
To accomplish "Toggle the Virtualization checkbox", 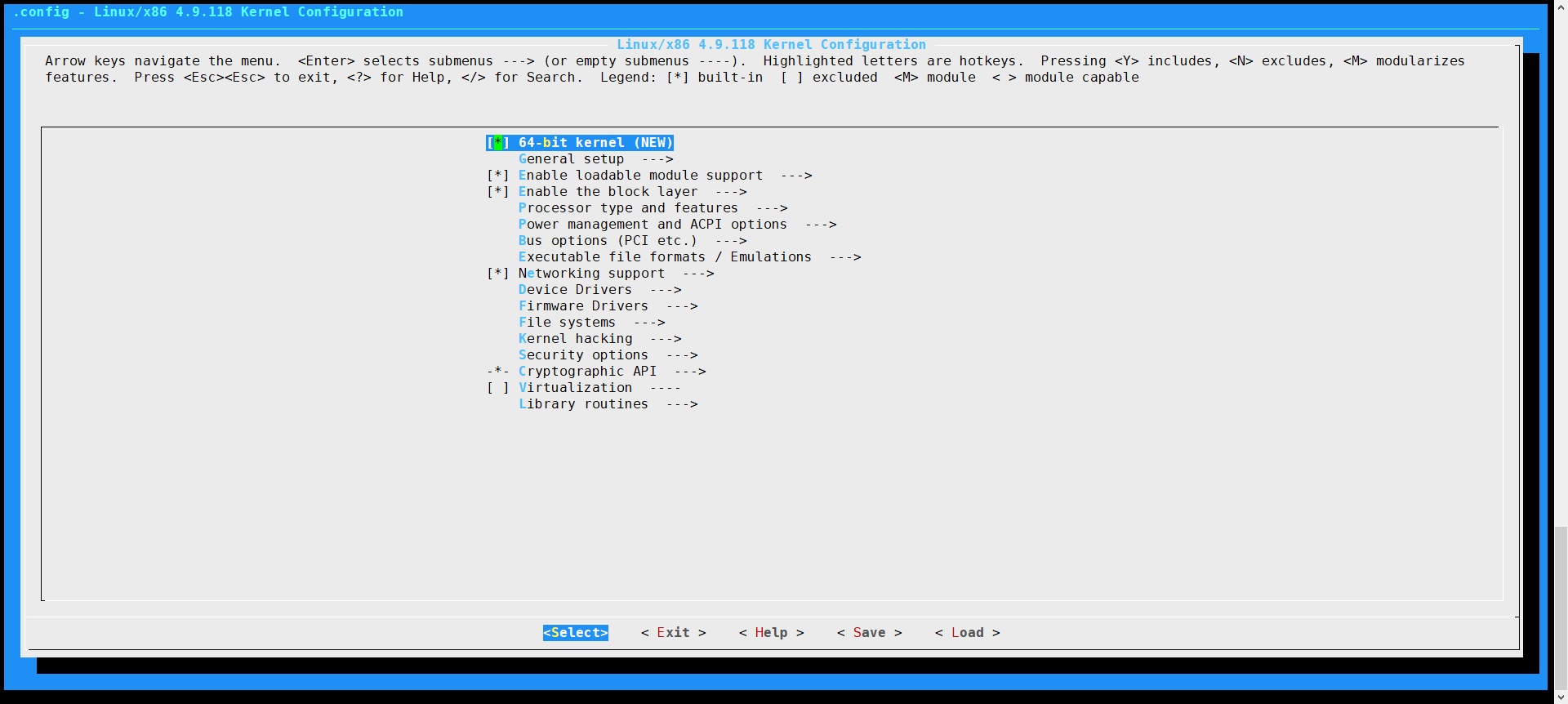I will pyautogui.click(x=498, y=388).
